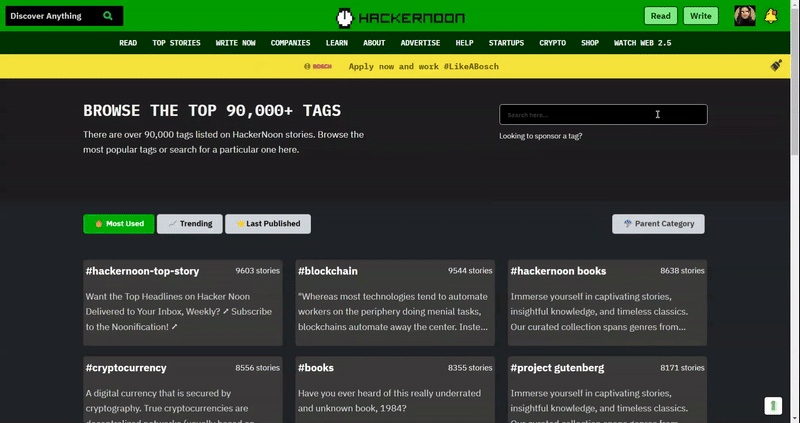The image size is (800, 423).
Task: Click the 'BROWSE THE TOP 90,000+ TAGS' heading
Action: pyautogui.click(x=212, y=111)
